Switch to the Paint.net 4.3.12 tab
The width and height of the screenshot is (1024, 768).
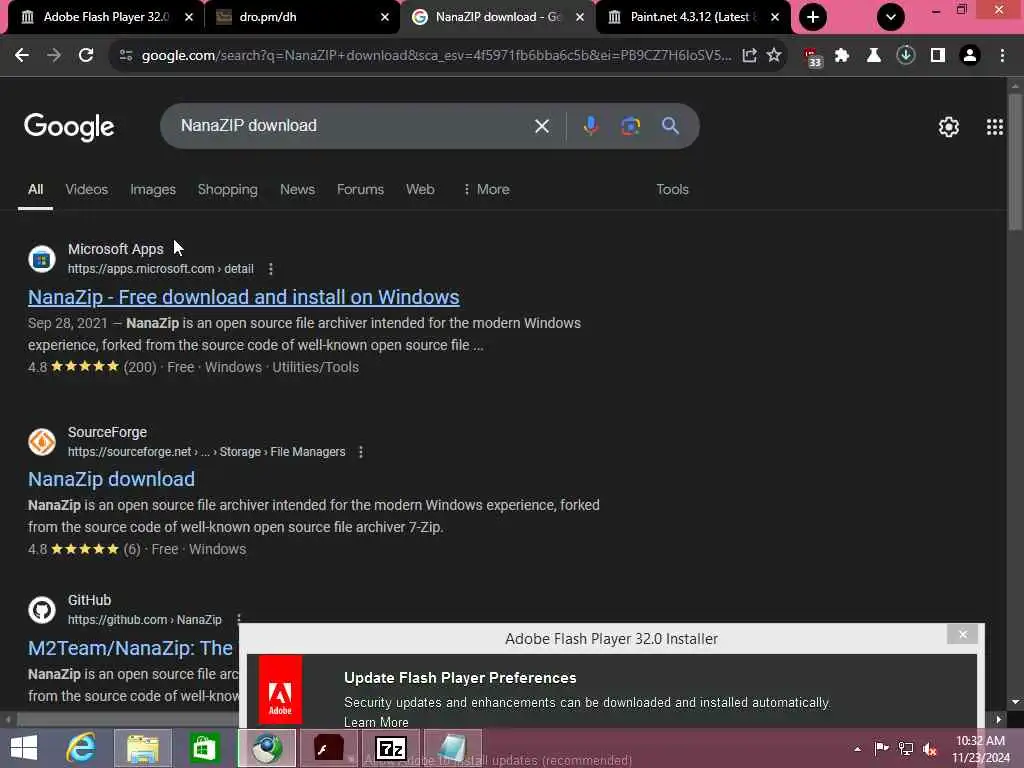point(692,17)
